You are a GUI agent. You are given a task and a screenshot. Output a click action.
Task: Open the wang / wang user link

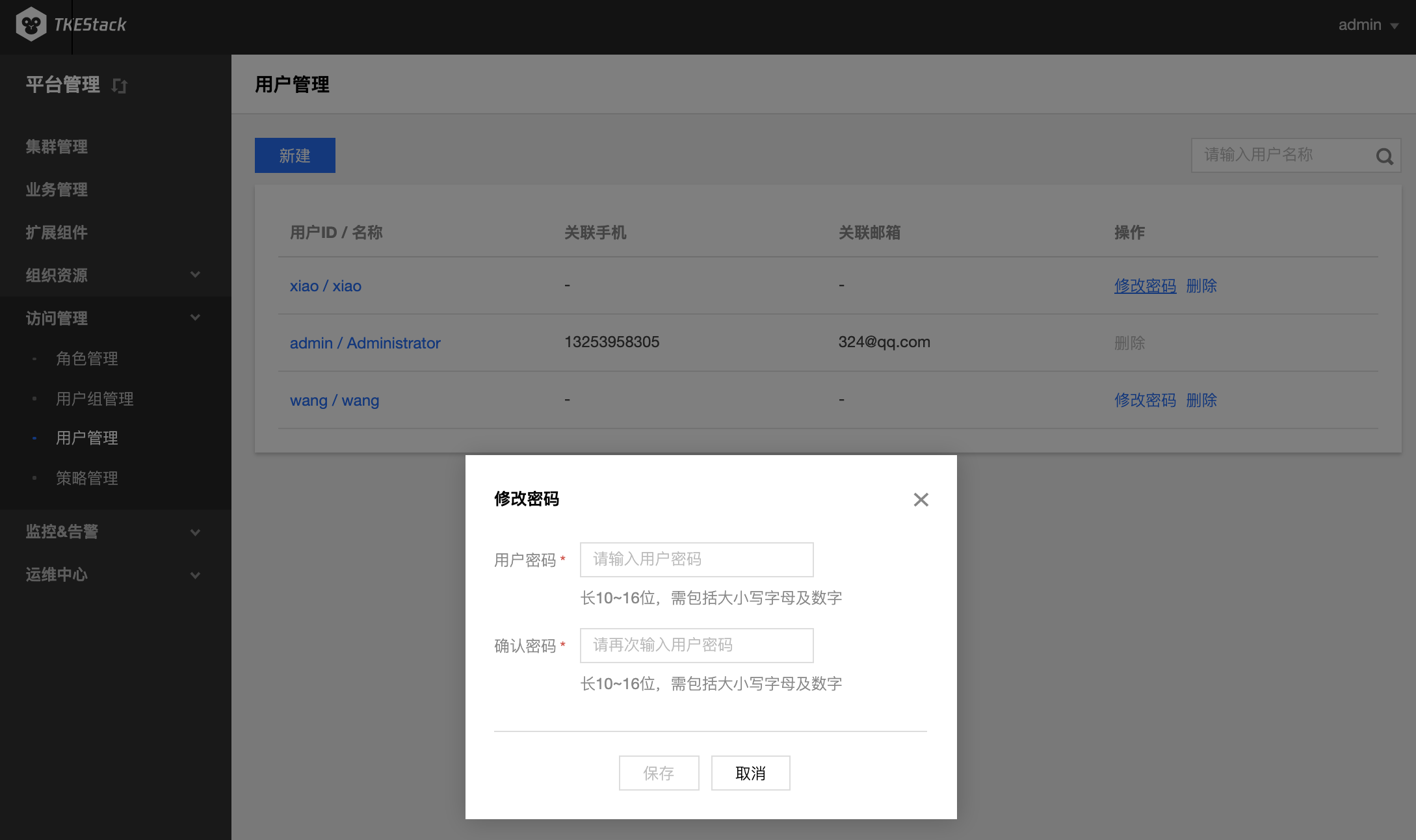335,400
